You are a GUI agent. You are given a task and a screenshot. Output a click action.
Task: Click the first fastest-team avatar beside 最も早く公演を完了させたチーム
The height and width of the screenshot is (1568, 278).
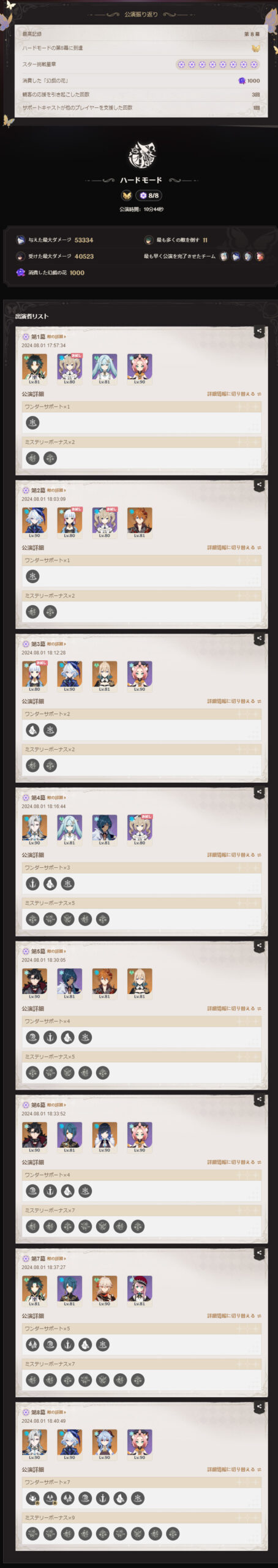(x=224, y=257)
